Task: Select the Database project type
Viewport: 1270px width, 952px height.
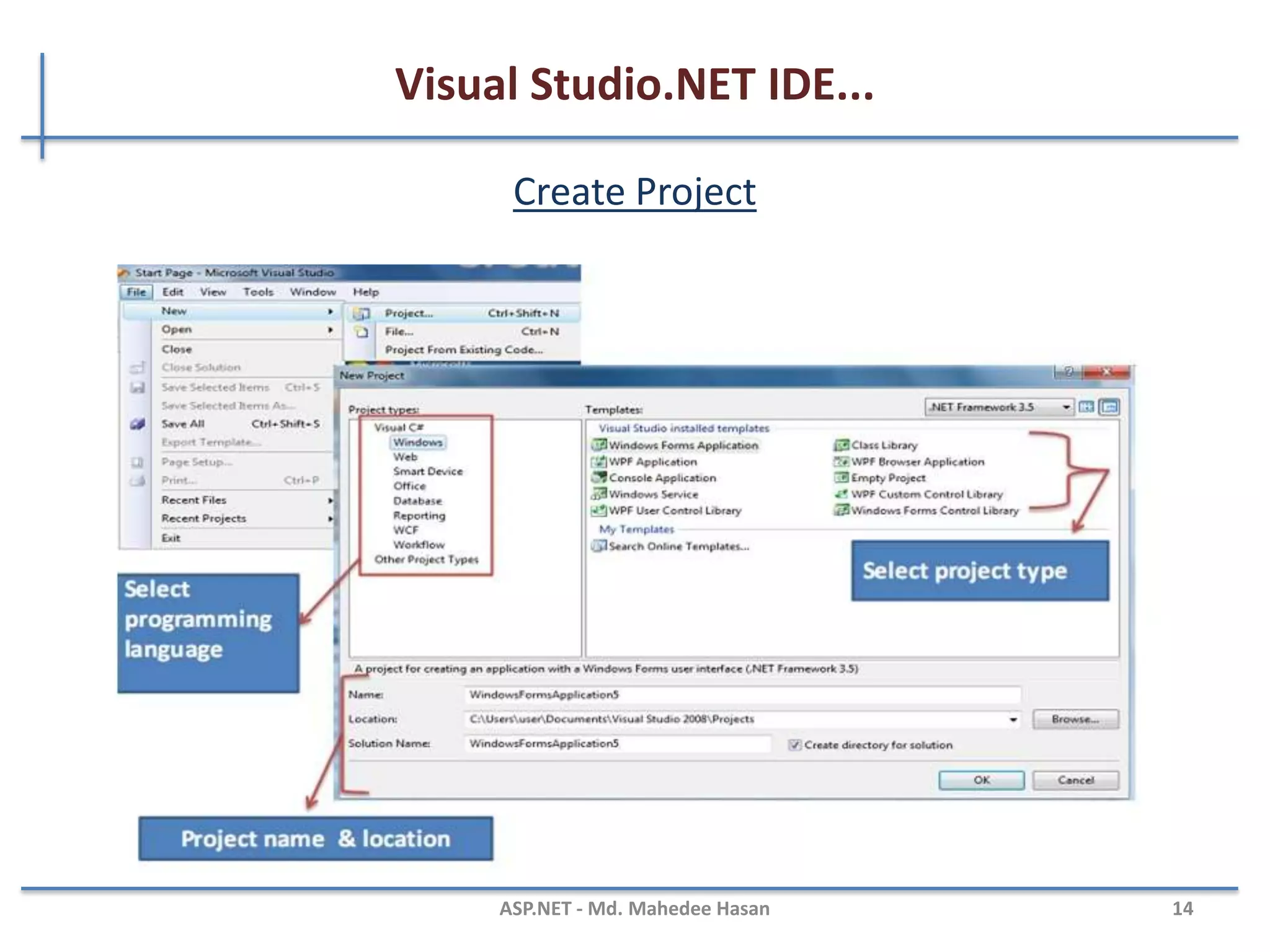Action: click(417, 501)
